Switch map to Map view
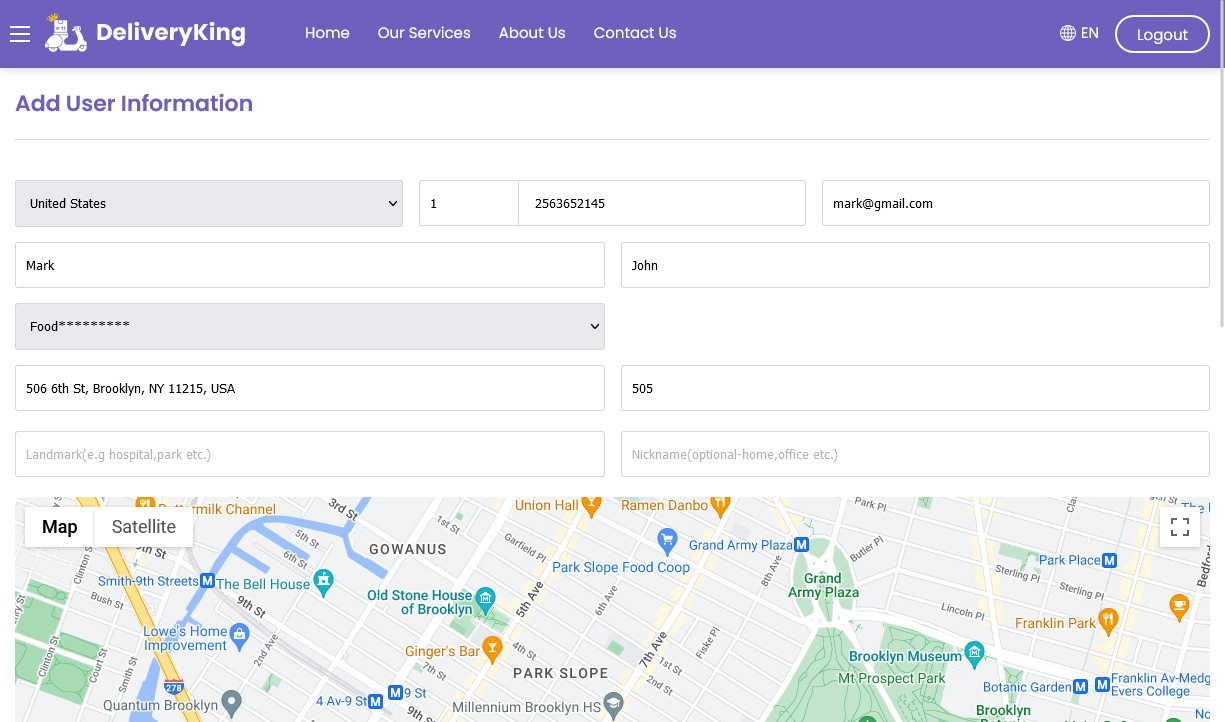1225x722 pixels. (60, 527)
